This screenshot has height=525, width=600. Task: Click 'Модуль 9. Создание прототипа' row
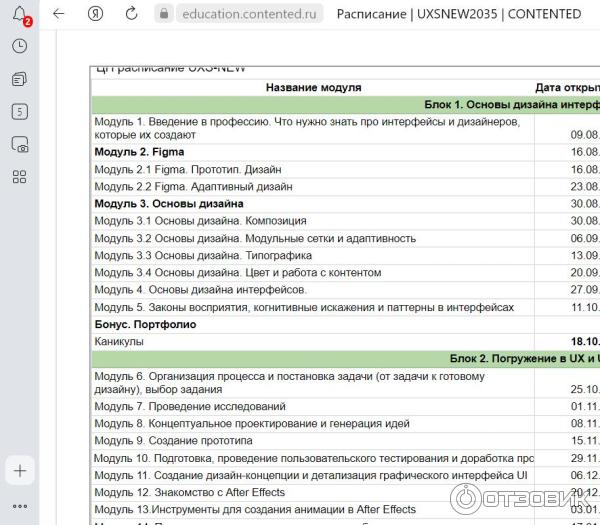tap(172, 441)
